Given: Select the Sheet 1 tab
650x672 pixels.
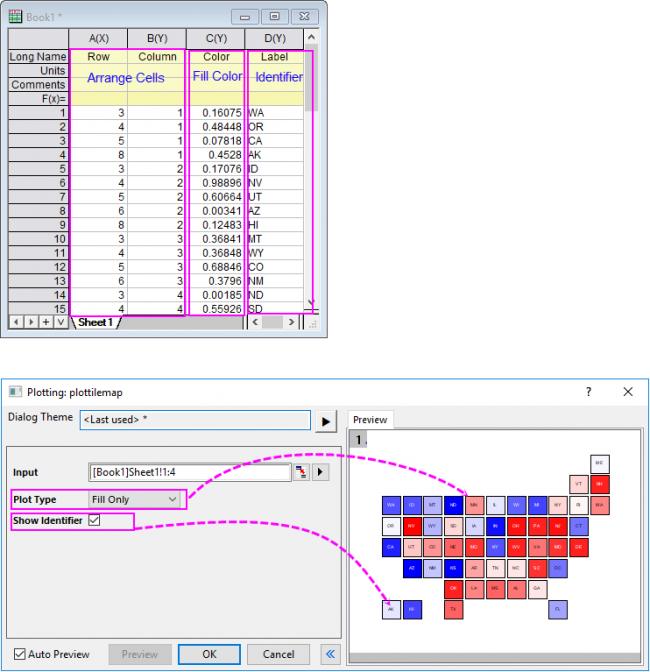Looking at the screenshot, I should pyautogui.click(x=96, y=322).
